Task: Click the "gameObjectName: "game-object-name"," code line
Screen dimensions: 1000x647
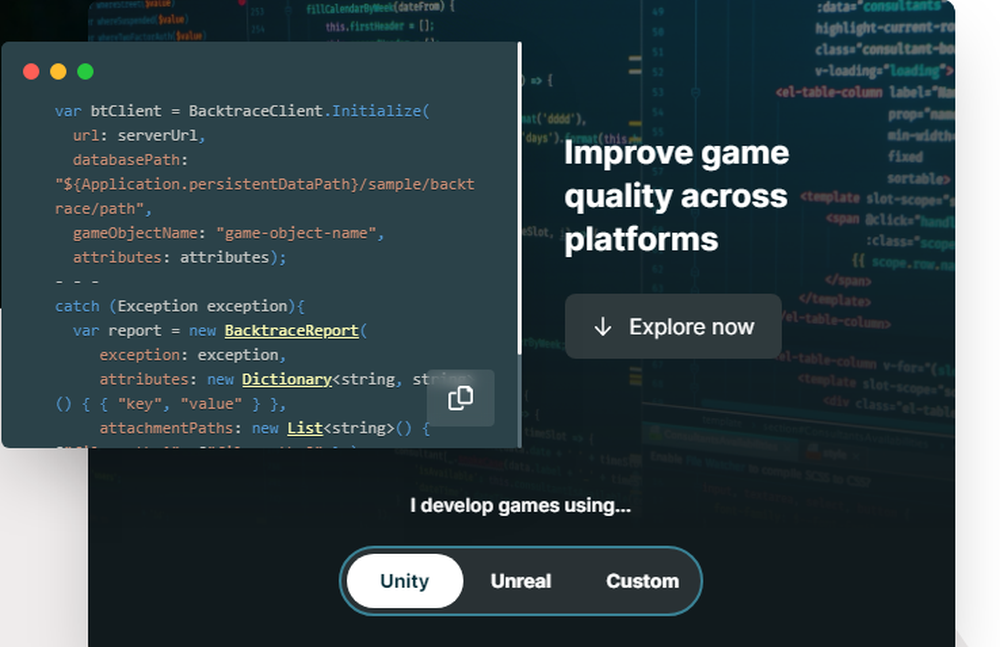Action: point(228,234)
